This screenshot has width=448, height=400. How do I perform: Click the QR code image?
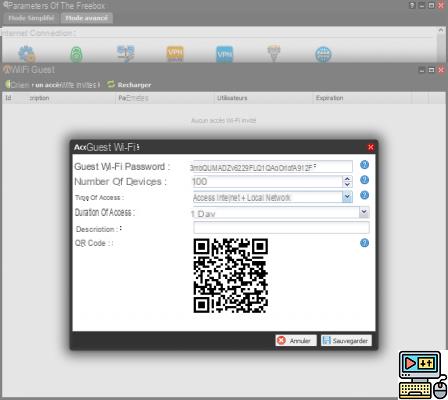(x=231, y=276)
